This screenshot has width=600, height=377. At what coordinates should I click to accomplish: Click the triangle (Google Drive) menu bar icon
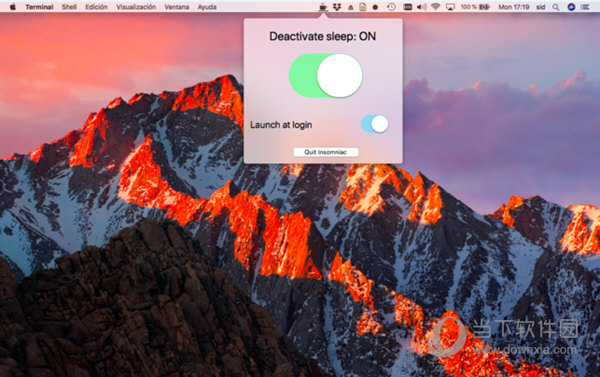coord(351,7)
